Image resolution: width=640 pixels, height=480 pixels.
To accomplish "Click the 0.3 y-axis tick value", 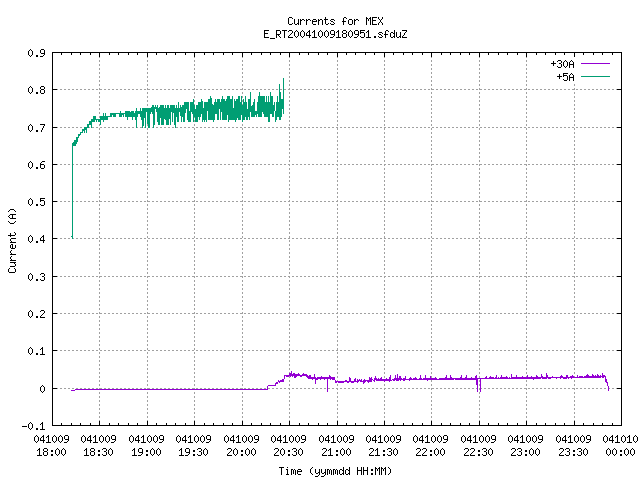I will pos(36,277).
